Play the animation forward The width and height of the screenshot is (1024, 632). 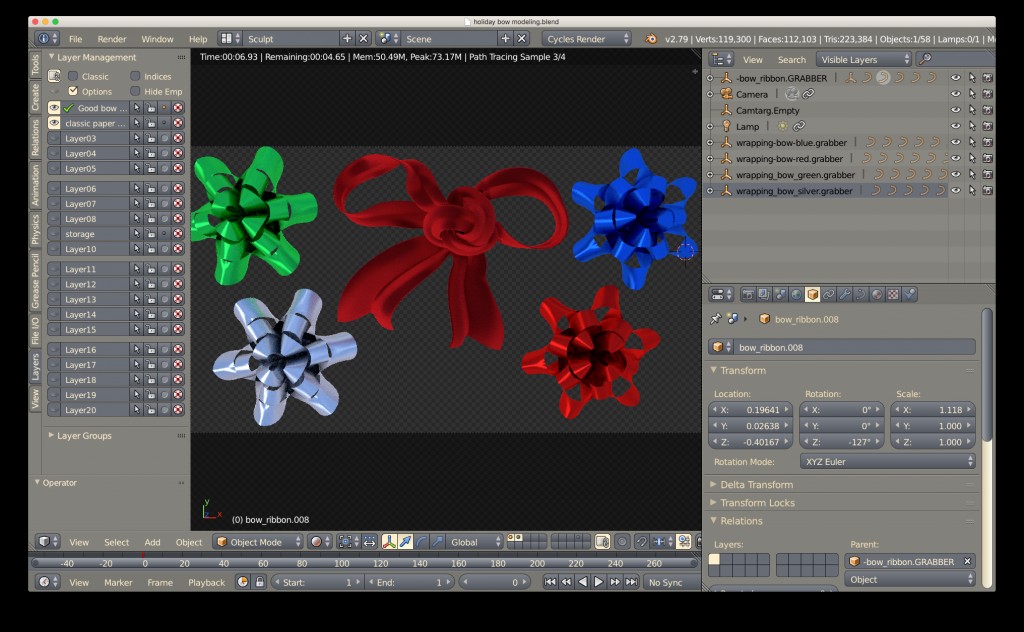click(598, 582)
